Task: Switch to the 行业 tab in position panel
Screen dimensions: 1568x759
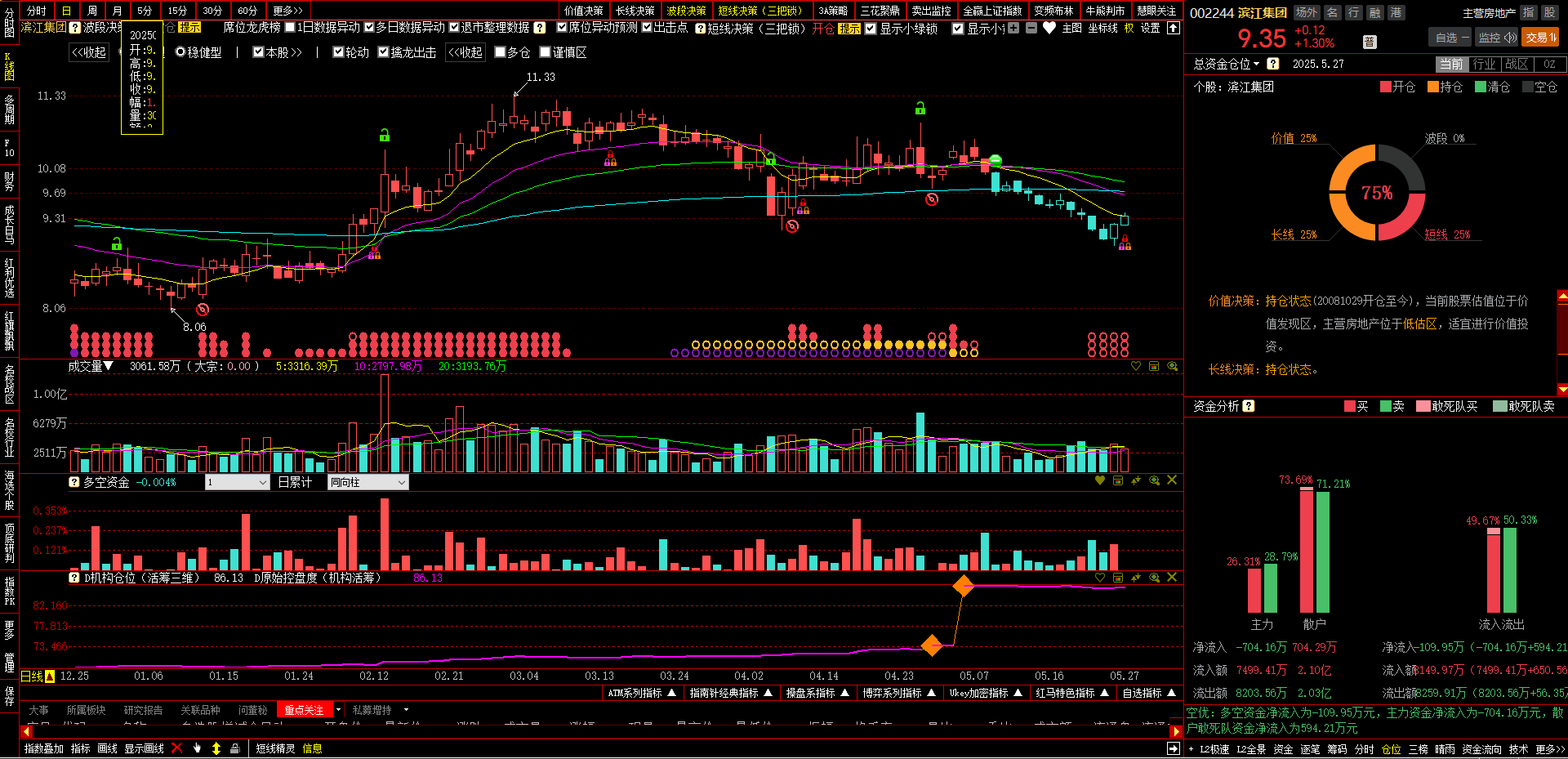Action: 1484,64
